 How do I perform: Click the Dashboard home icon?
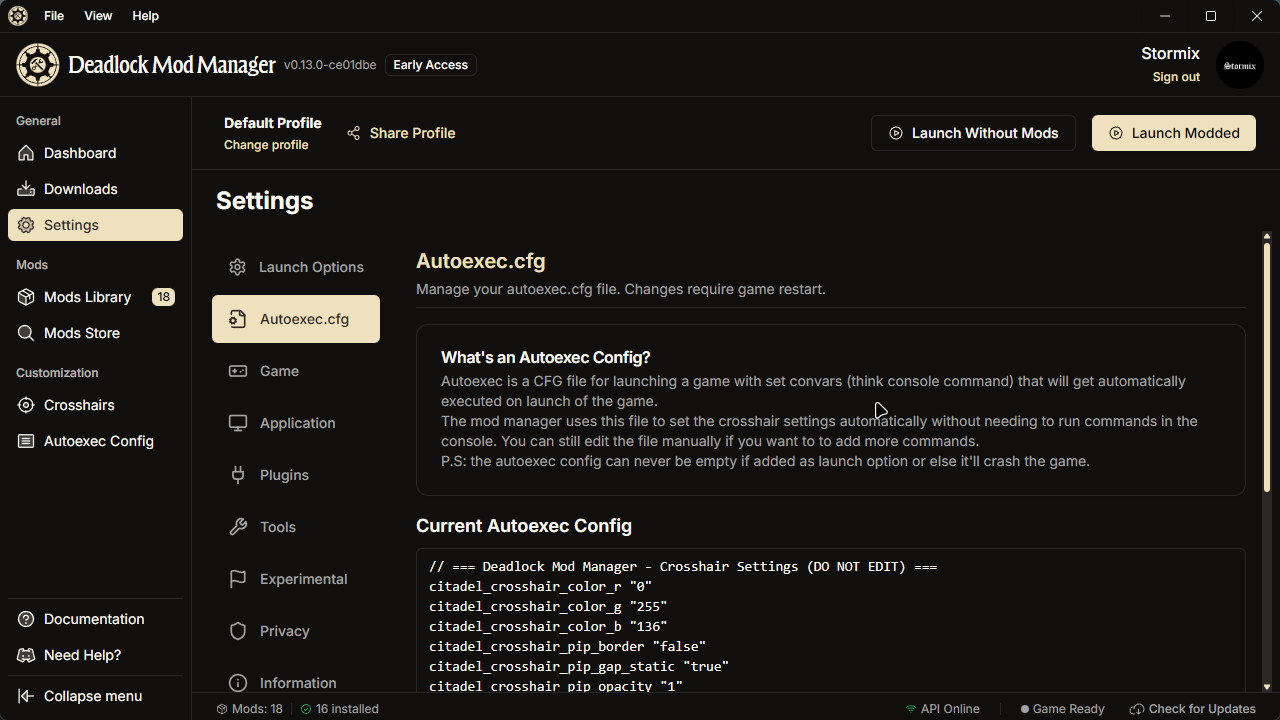pyautogui.click(x=26, y=153)
